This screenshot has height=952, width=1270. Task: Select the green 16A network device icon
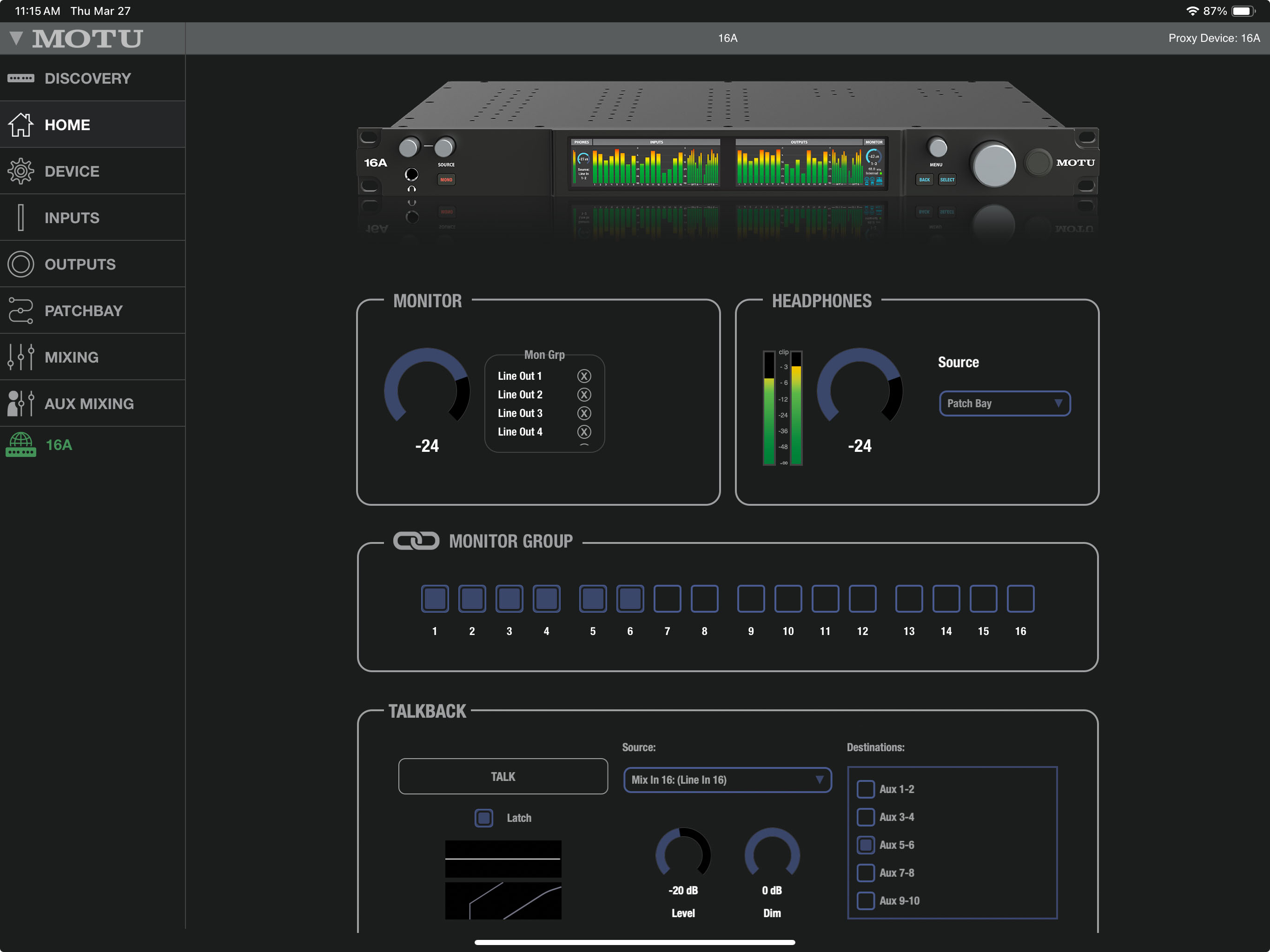pyautogui.click(x=20, y=445)
